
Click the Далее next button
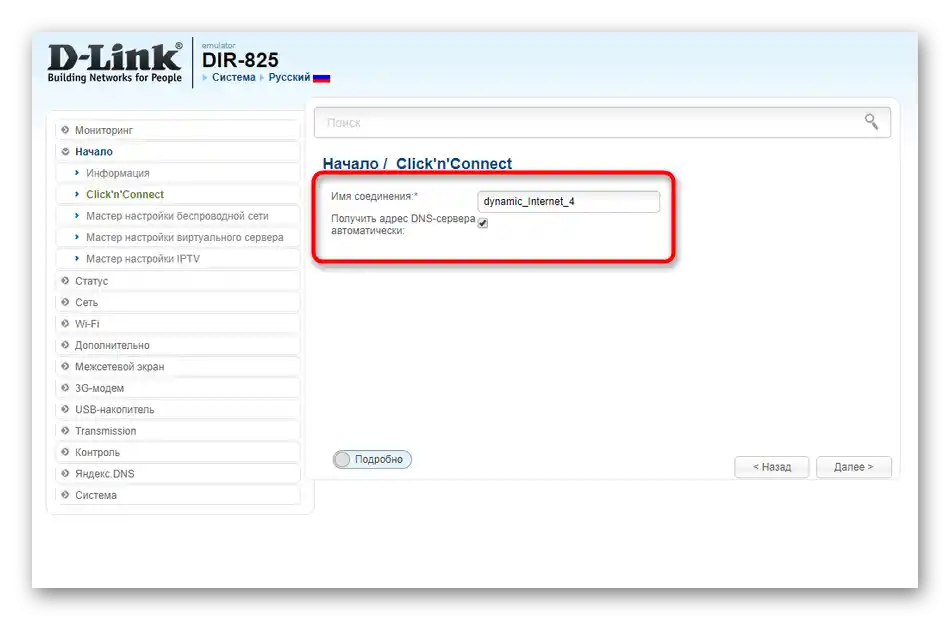click(x=854, y=467)
